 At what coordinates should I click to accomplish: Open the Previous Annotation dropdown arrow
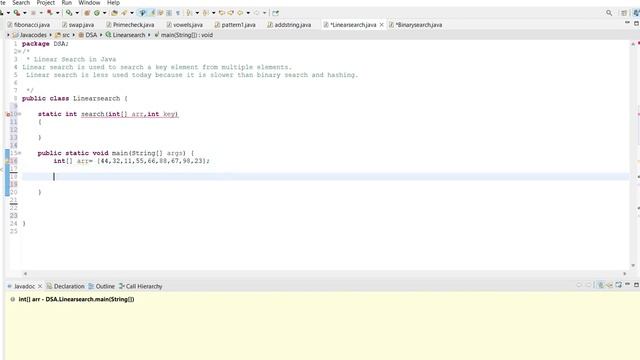pyautogui.click(x=213, y=13)
